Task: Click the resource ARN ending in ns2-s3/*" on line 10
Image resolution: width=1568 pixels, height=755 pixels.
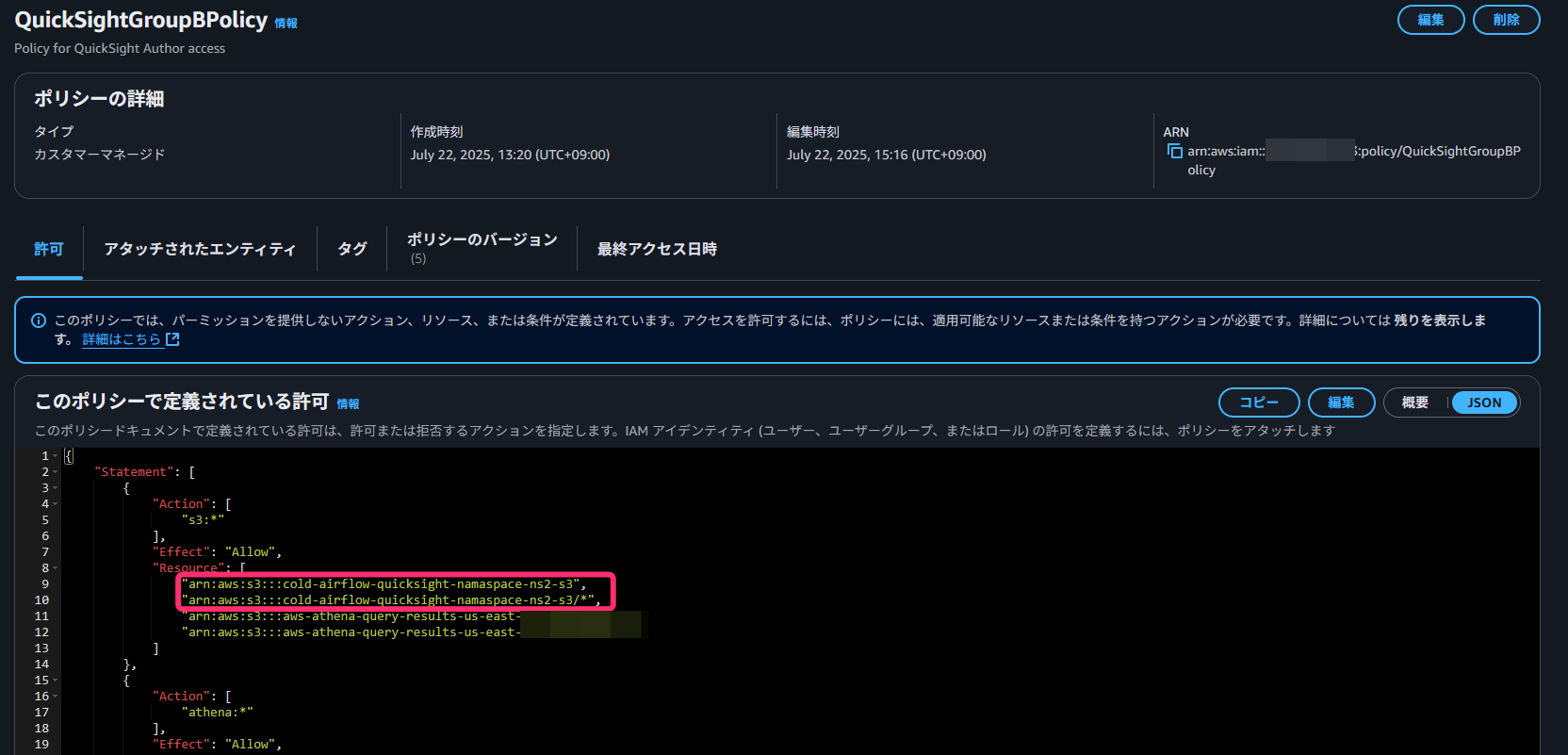Action: pyautogui.click(x=387, y=600)
